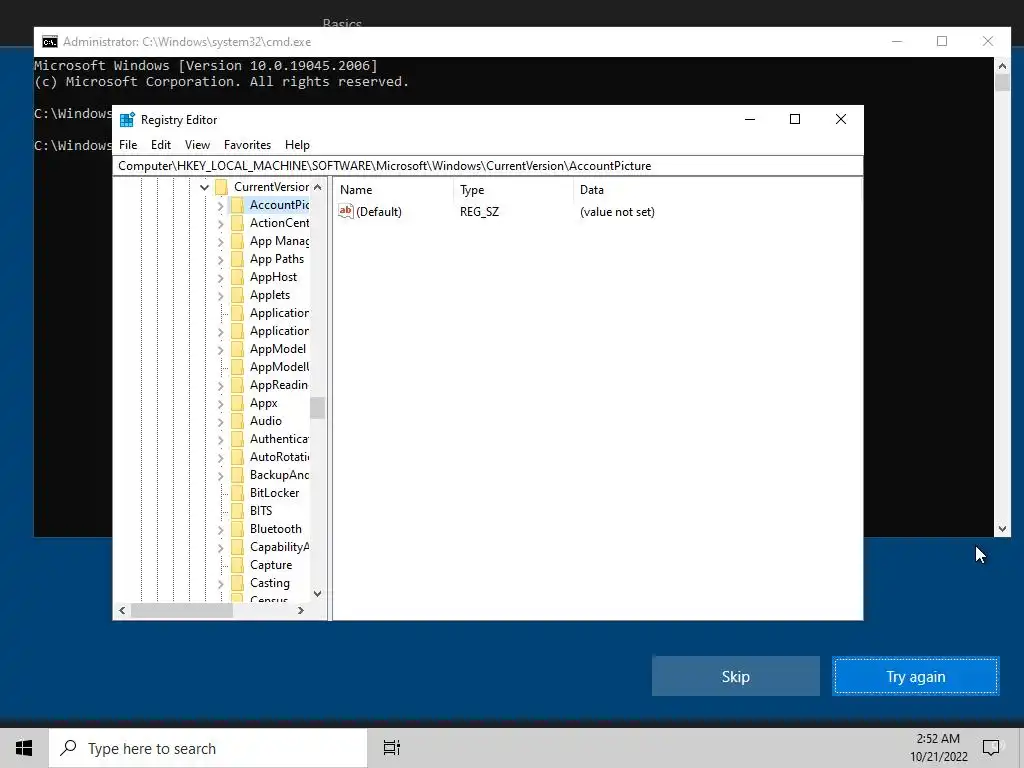Screen dimensions: 1024x768
Task: Expand the Bluetooth key
Action: coord(220,530)
